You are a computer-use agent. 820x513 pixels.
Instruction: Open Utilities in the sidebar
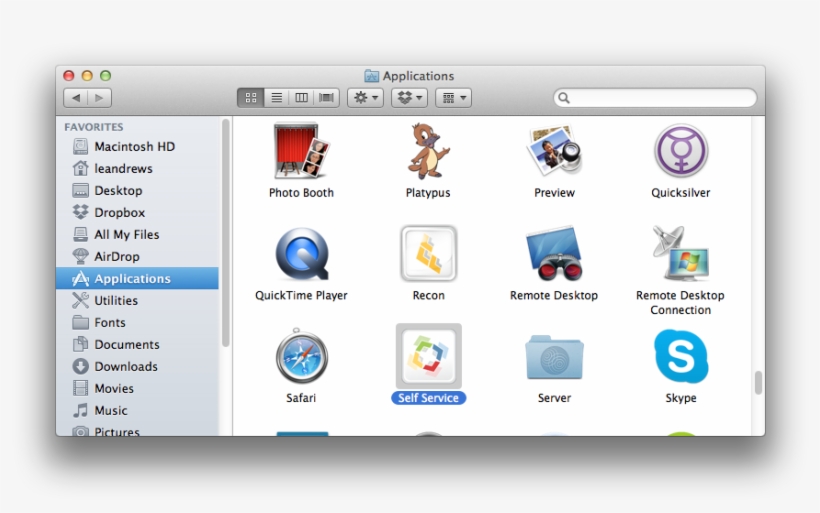pyautogui.click(x=137, y=300)
